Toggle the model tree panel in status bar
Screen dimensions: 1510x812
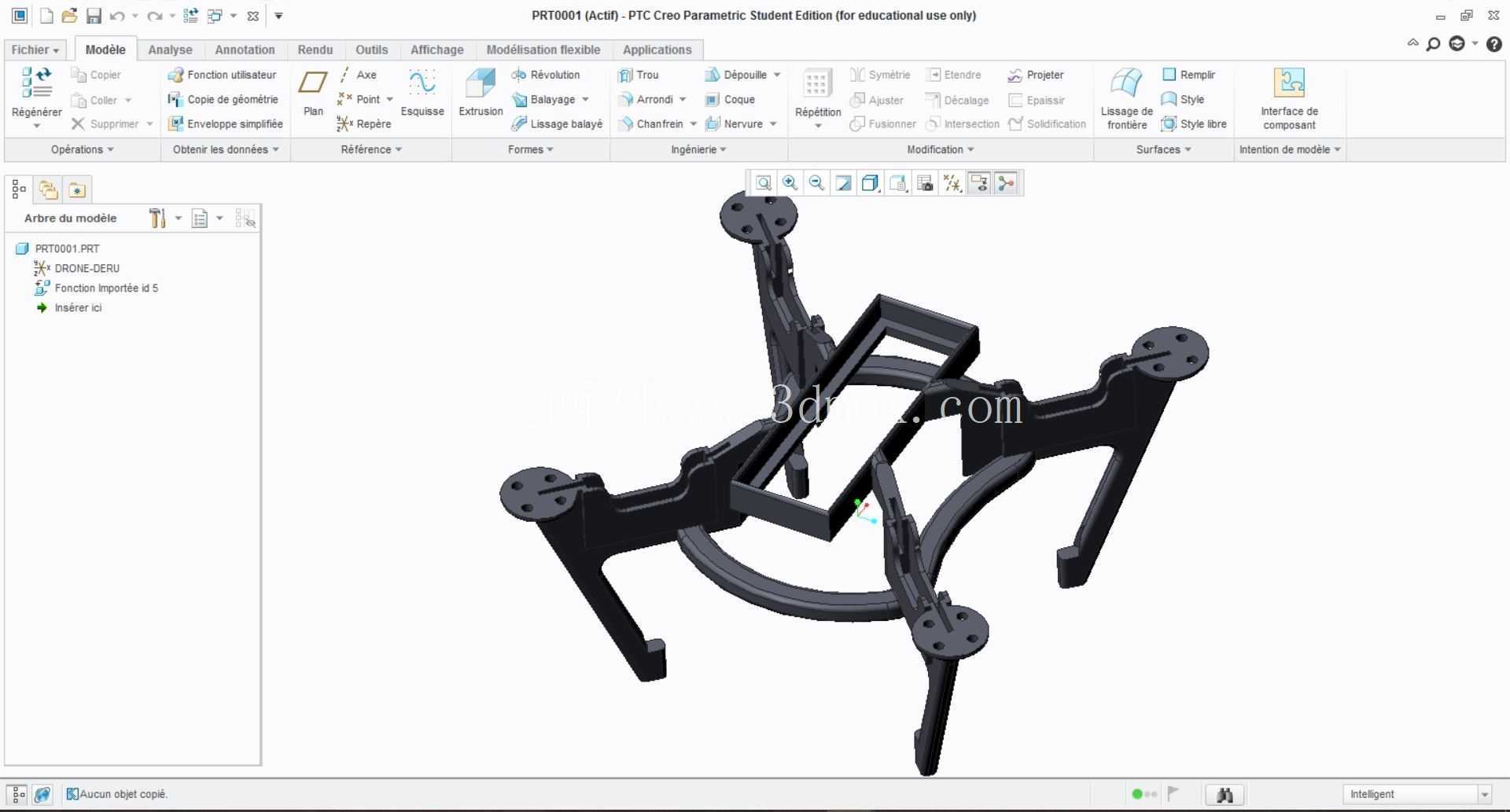coord(18,794)
